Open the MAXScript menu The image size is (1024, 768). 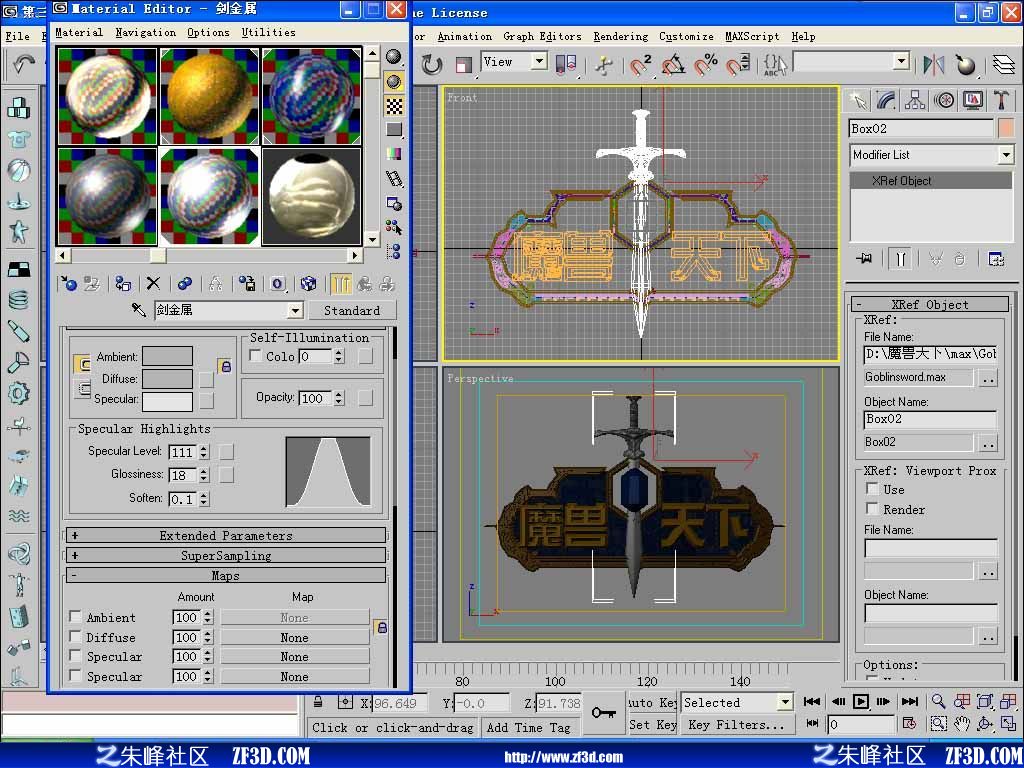pyautogui.click(x=752, y=37)
